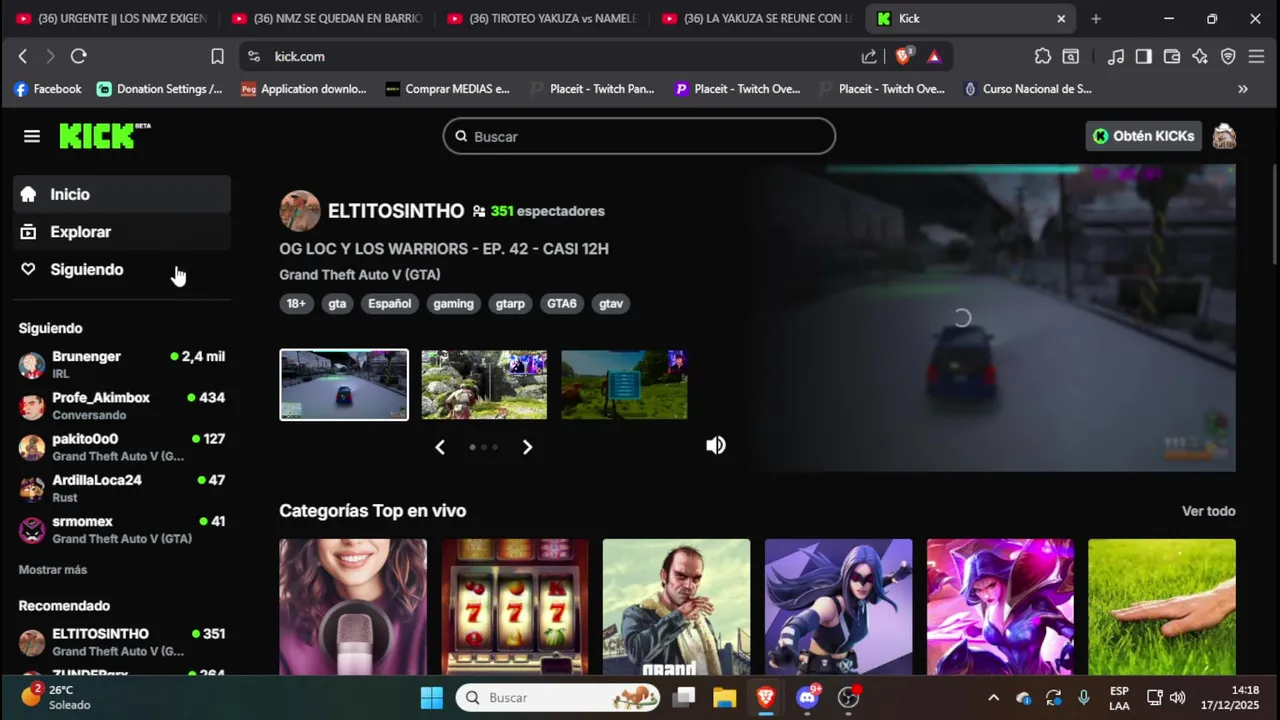Open the slot machine category card

tap(515, 607)
